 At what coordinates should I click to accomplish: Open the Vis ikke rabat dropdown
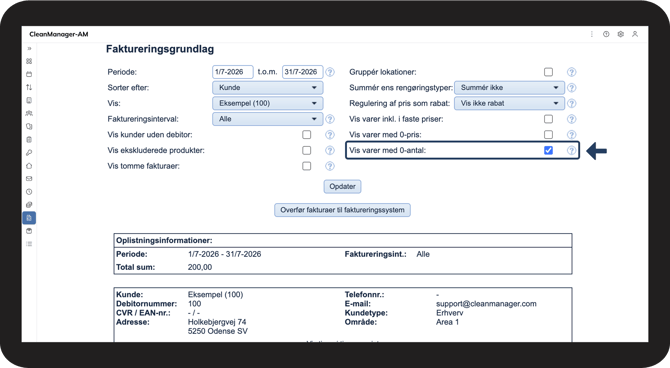click(x=509, y=103)
